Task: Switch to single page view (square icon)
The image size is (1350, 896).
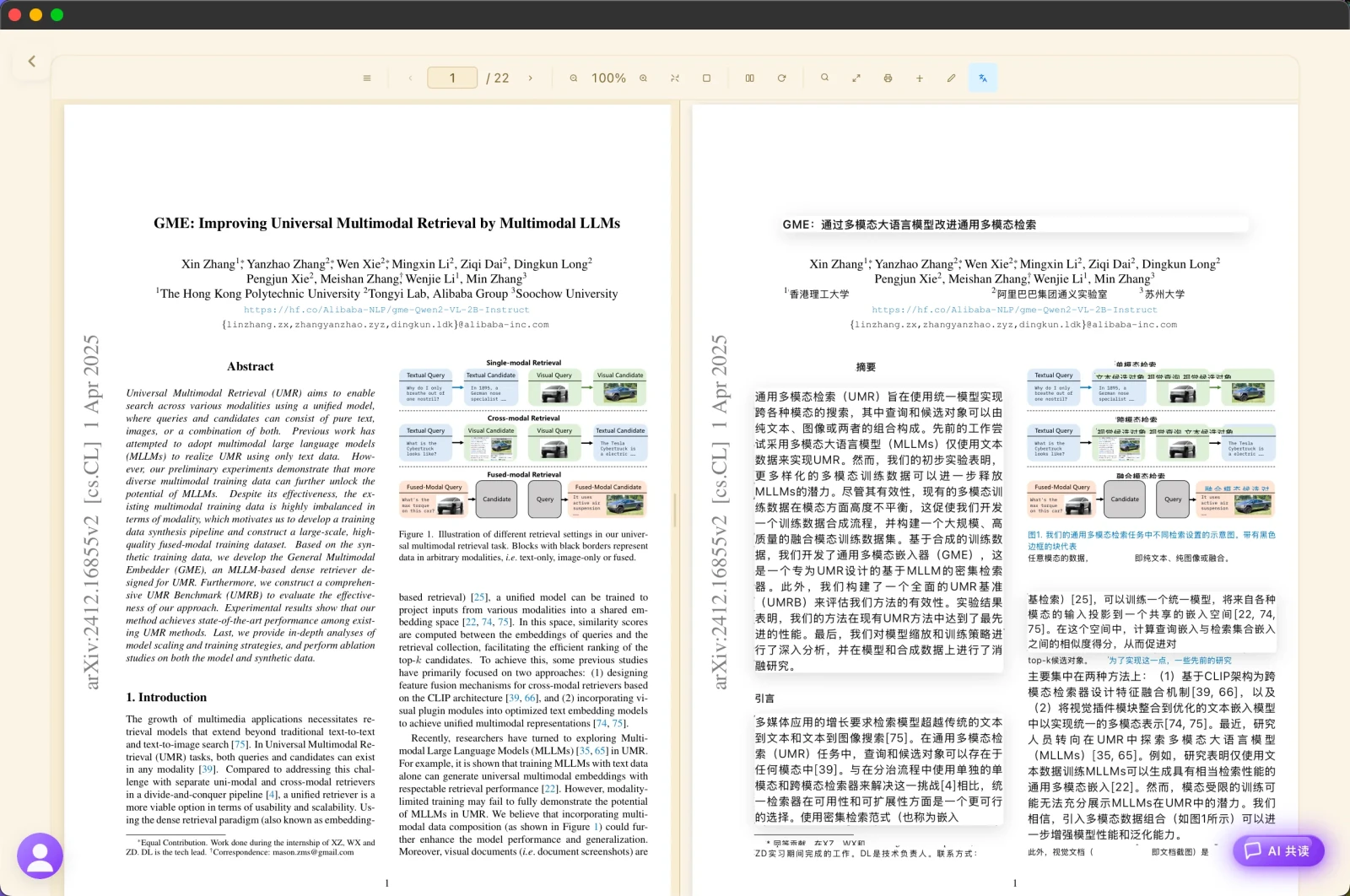Action: pyautogui.click(x=707, y=78)
